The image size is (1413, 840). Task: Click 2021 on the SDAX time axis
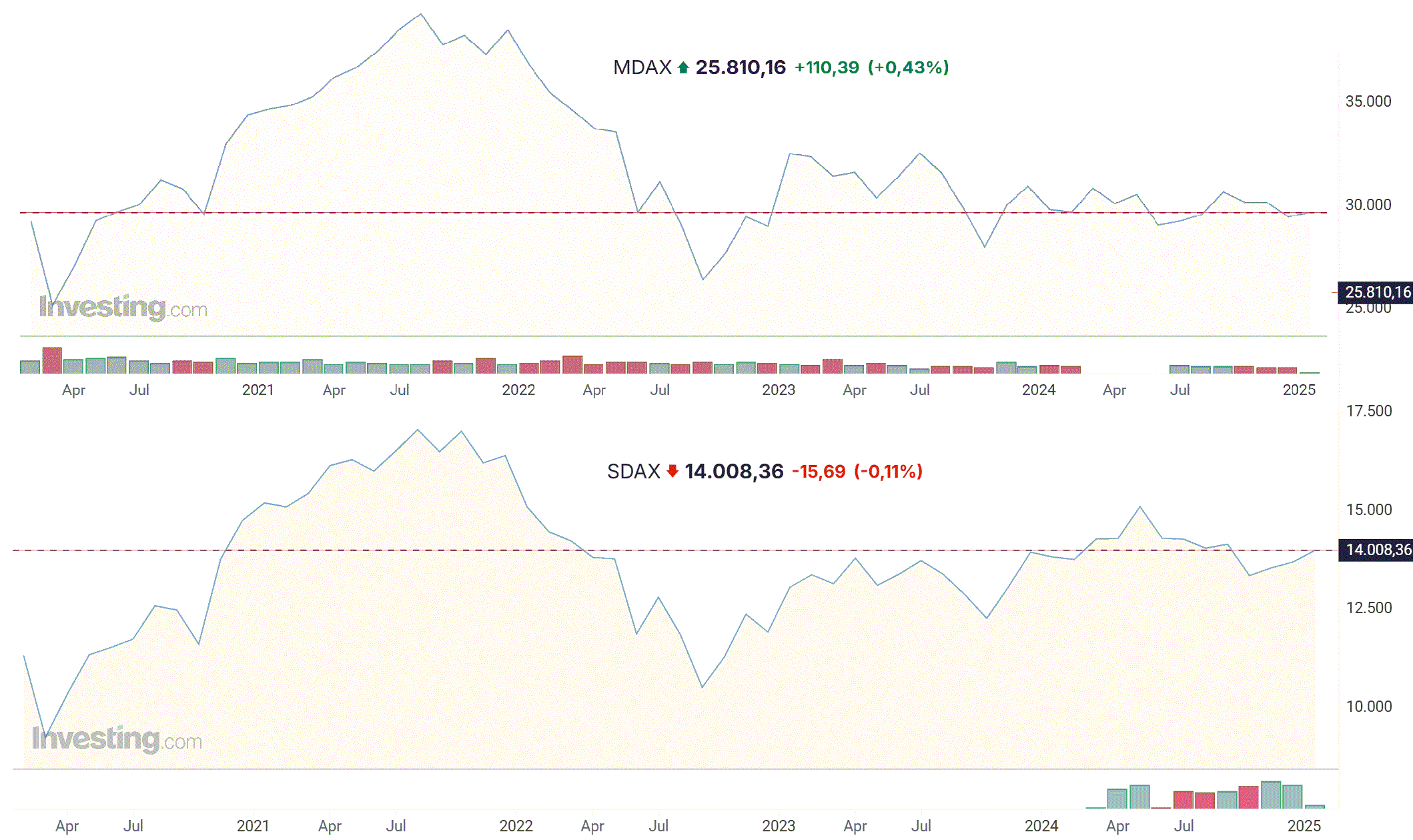click(x=253, y=826)
